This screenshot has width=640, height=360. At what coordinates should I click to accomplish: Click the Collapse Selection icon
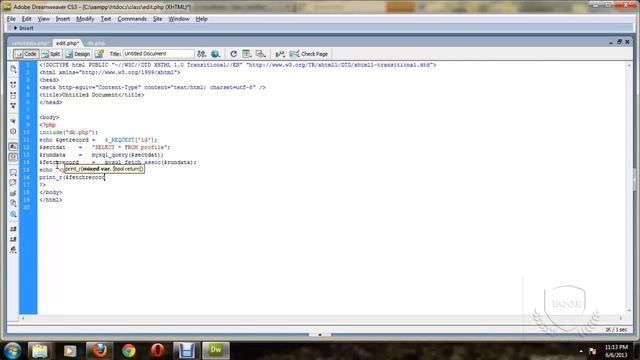[x=13, y=95]
